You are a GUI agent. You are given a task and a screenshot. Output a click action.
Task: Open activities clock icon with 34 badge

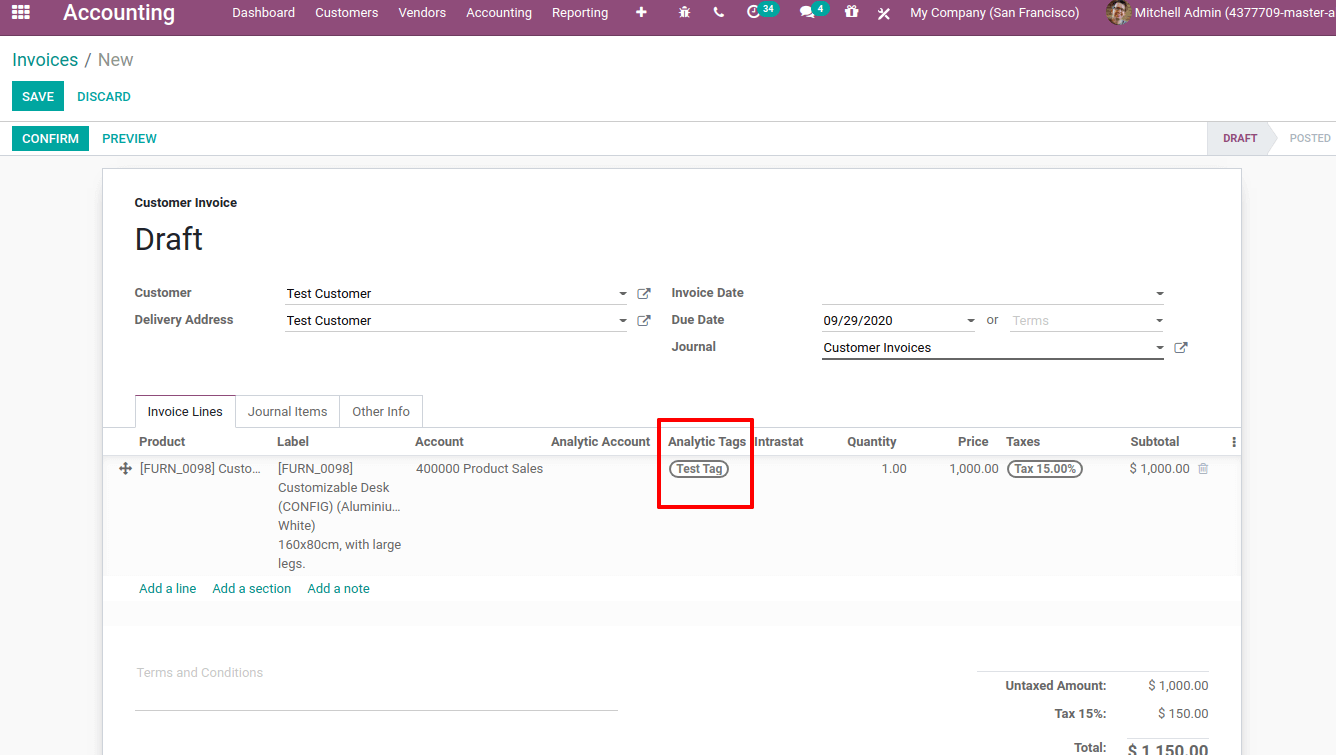pos(762,12)
